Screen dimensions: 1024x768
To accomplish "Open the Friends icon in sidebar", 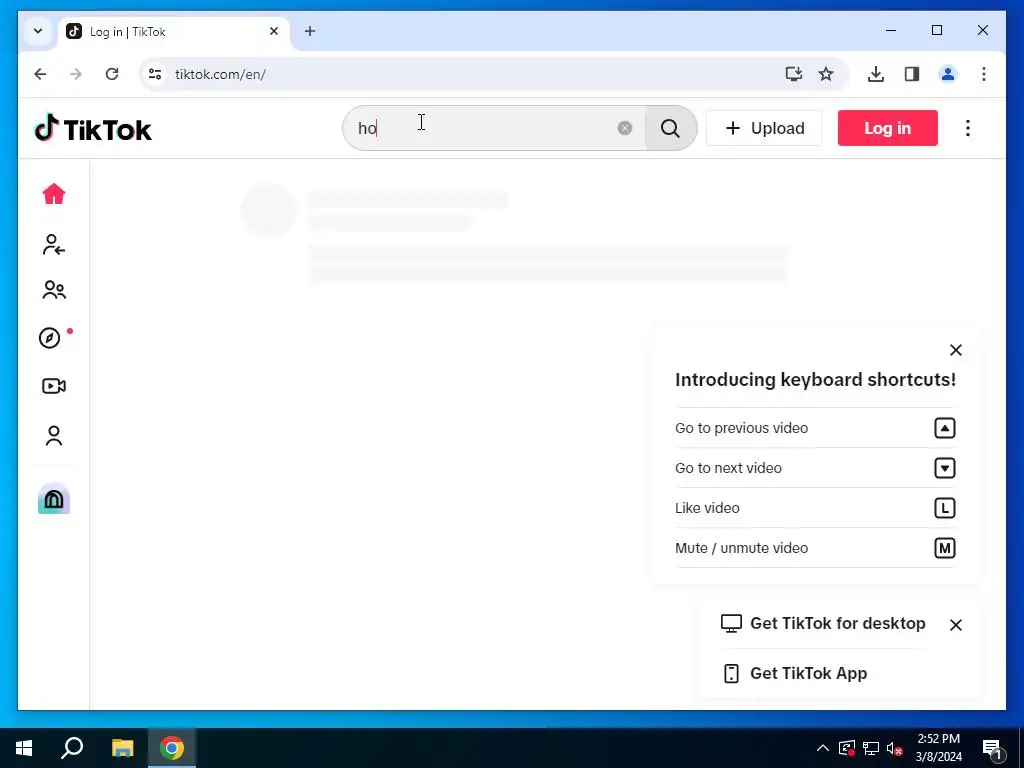I will point(54,290).
